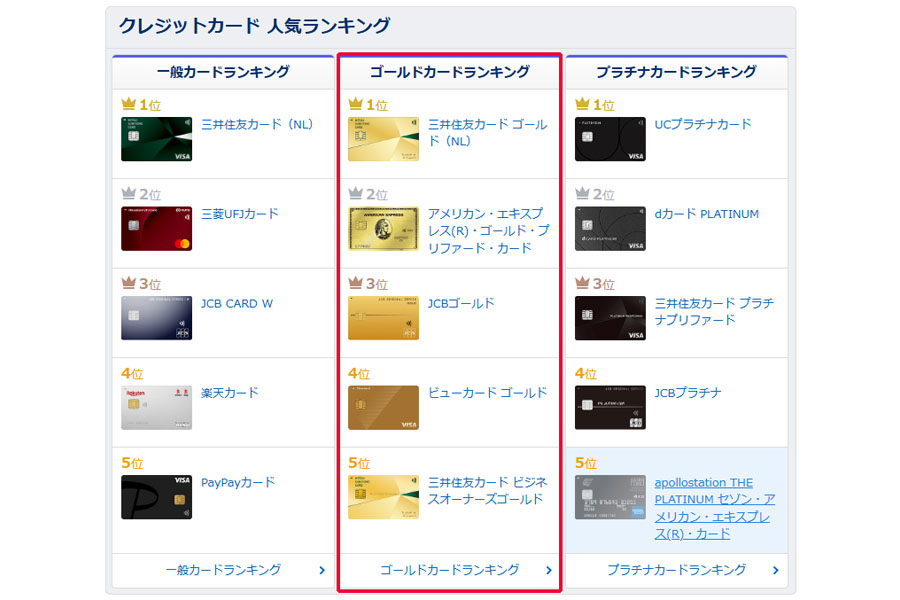
Task: Open the 三井住友カード ゴールド（NL） link
Action: 488,133
